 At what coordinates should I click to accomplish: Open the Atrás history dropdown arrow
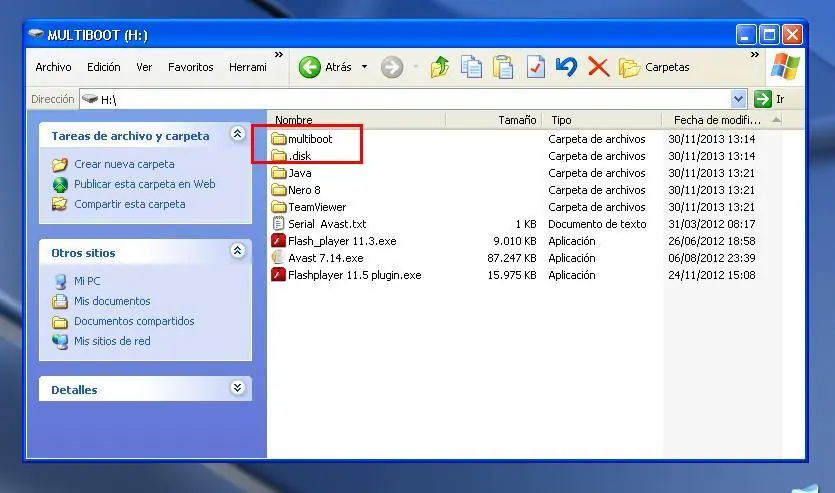point(365,67)
